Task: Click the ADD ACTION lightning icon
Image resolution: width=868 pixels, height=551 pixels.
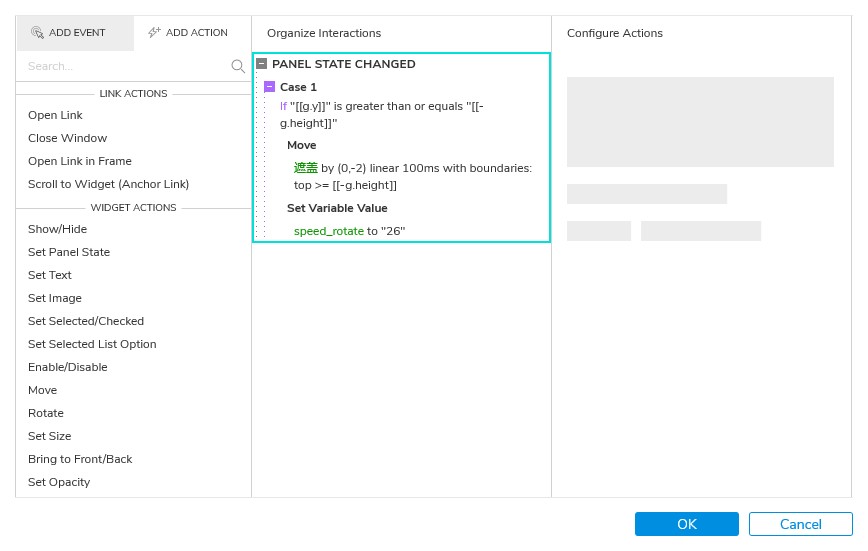Action: pyautogui.click(x=154, y=33)
